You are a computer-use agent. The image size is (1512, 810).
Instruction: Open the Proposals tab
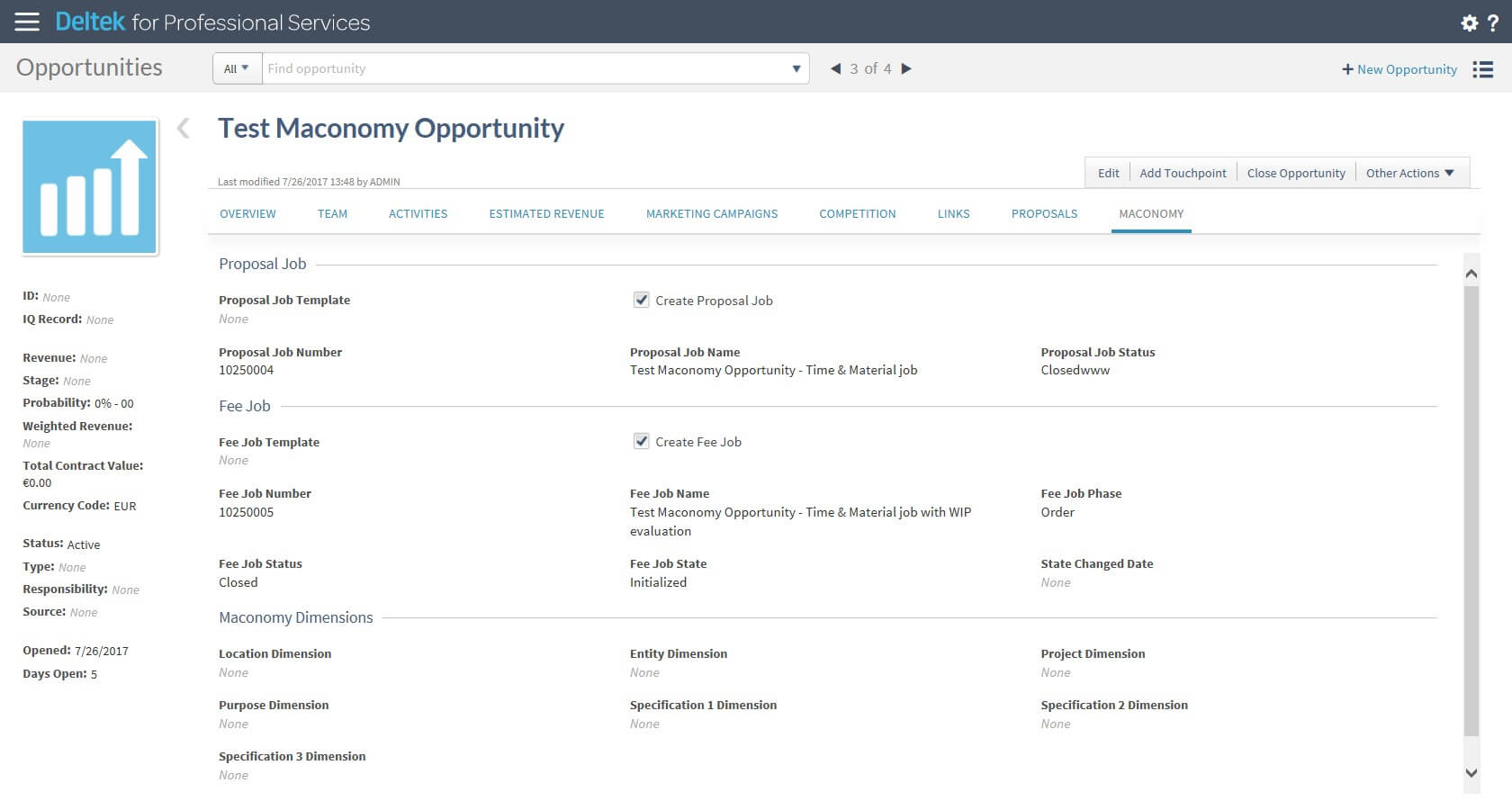pyautogui.click(x=1044, y=213)
